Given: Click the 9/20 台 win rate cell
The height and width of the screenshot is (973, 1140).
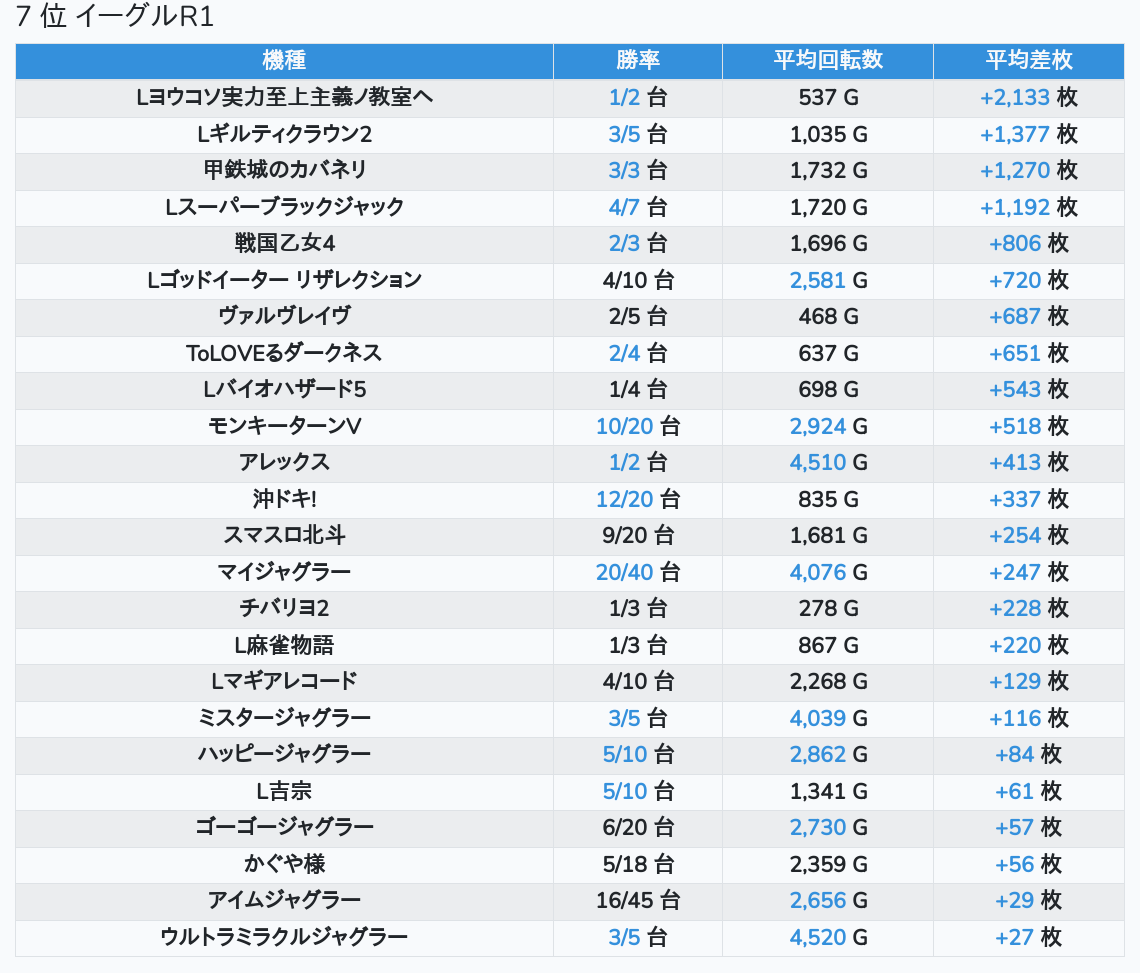Looking at the screenshot, I should [x=638, y=536].
